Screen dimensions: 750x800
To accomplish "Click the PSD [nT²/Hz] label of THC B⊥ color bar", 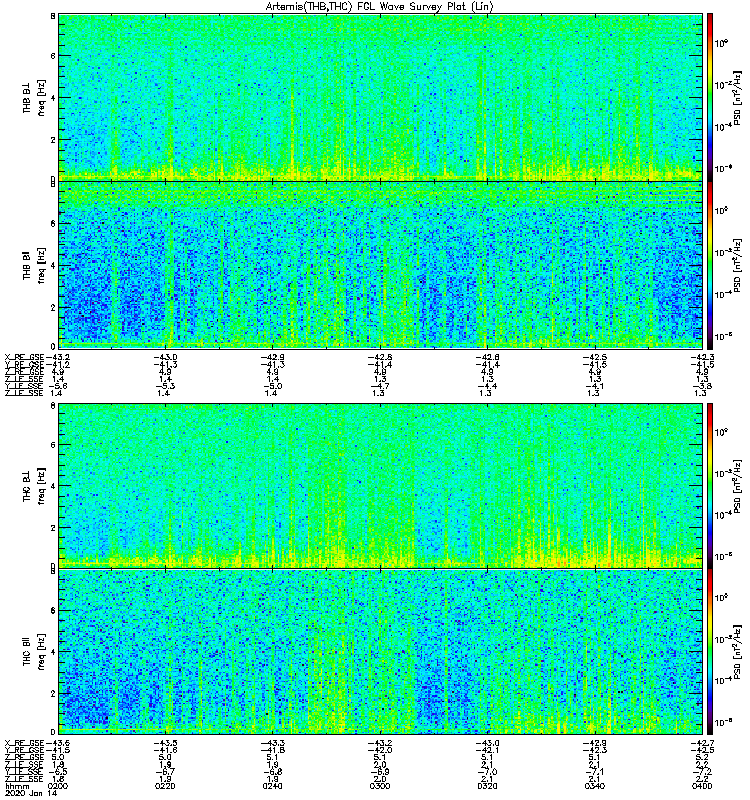I will (738, 486).
